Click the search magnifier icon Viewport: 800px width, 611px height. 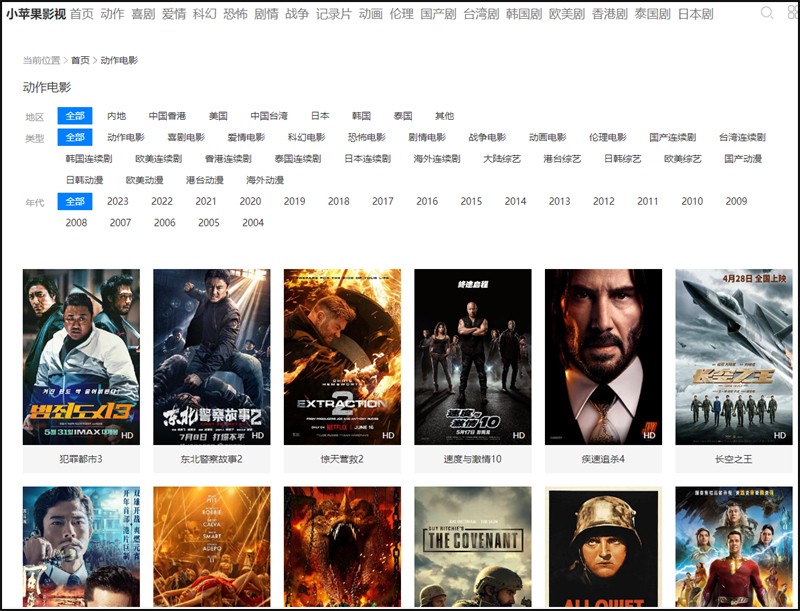767,14
